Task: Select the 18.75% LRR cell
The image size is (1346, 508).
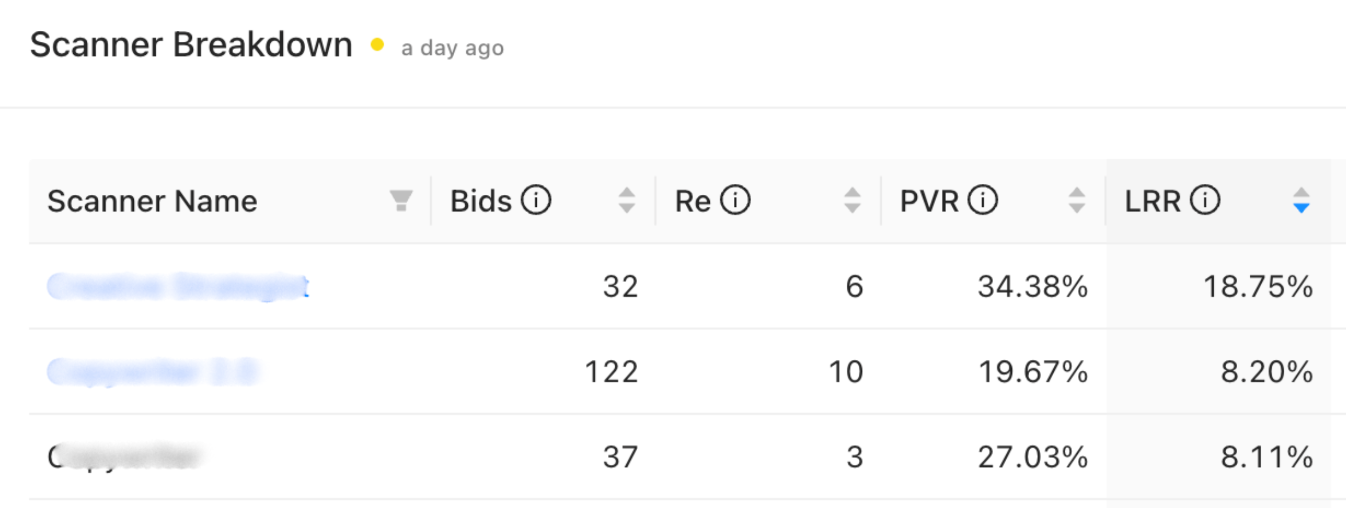Action: coord(1257,288)
